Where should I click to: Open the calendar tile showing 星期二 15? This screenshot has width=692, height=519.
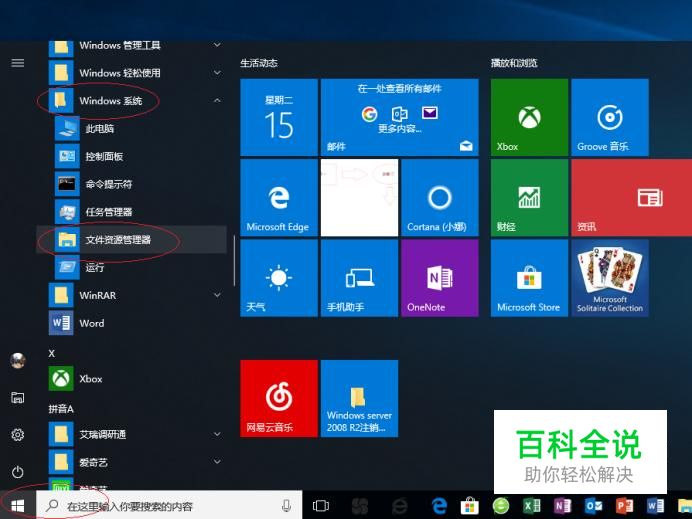279,117
